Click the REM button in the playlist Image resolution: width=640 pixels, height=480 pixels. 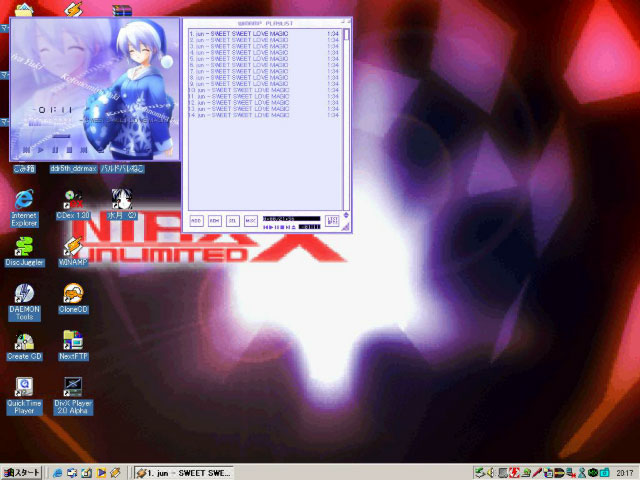click(214, 220)
